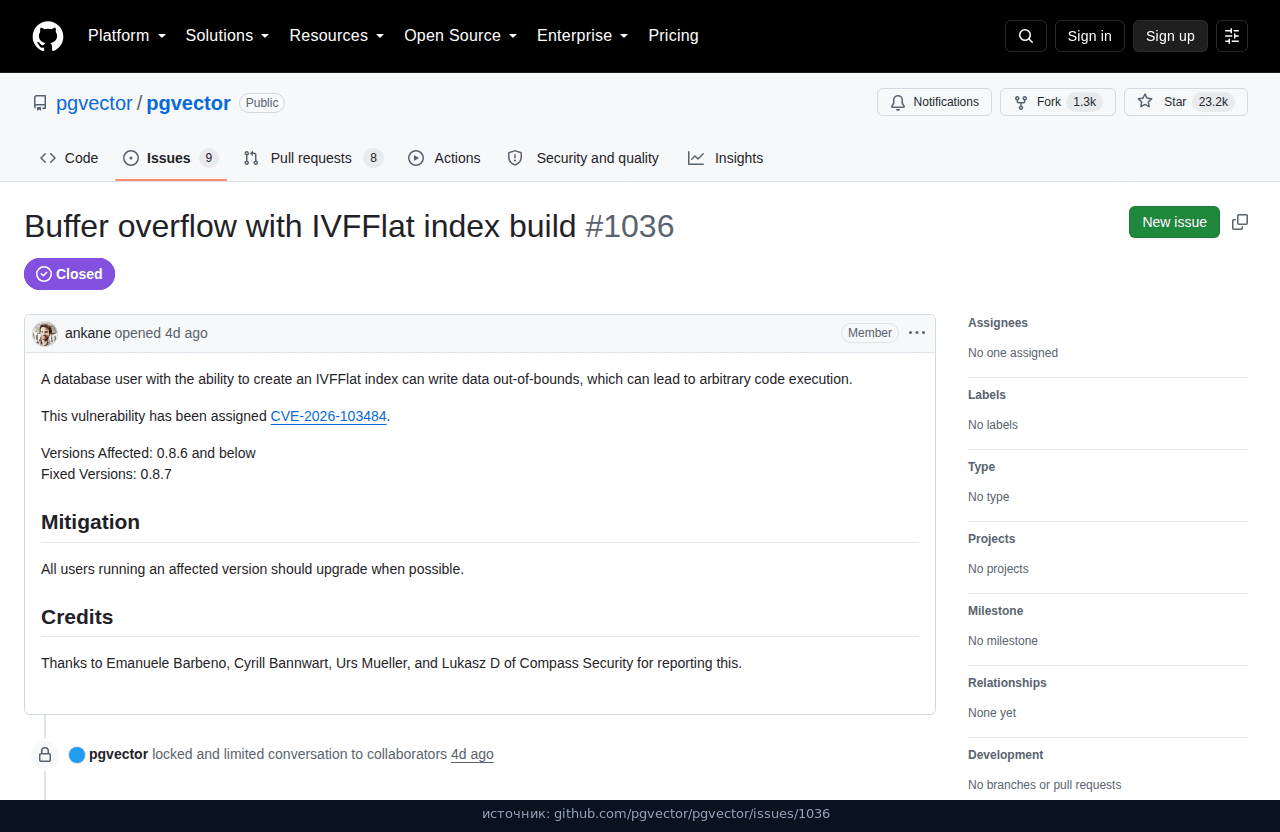This screenshot has width=1280, height=832.
Task: Click ankane's avatar image
Action: (45, 333)
